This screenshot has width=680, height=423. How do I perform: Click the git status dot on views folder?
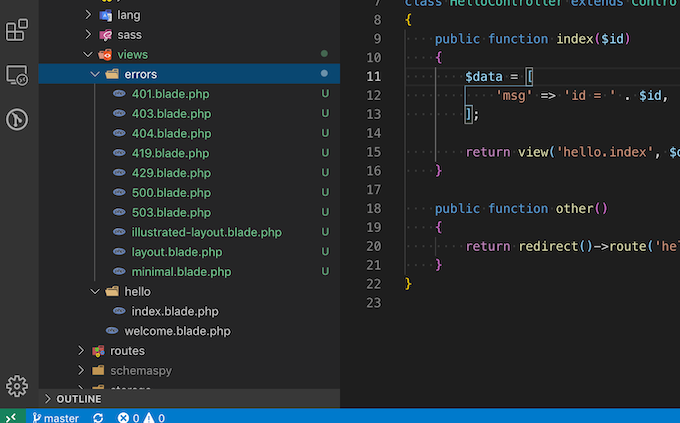[x=324, y=53]
